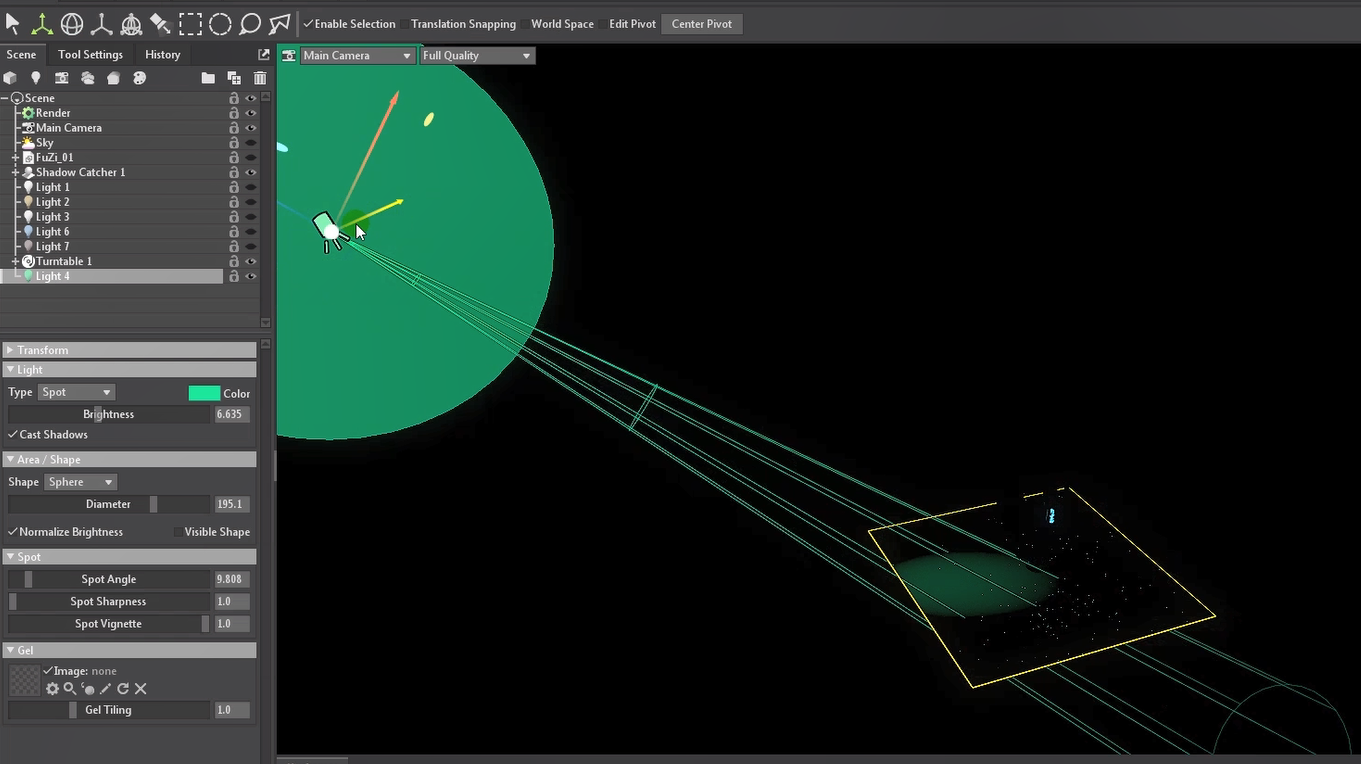Open the History tab
The width and height of the screenshot is (1361, 764).
point(162,55)
